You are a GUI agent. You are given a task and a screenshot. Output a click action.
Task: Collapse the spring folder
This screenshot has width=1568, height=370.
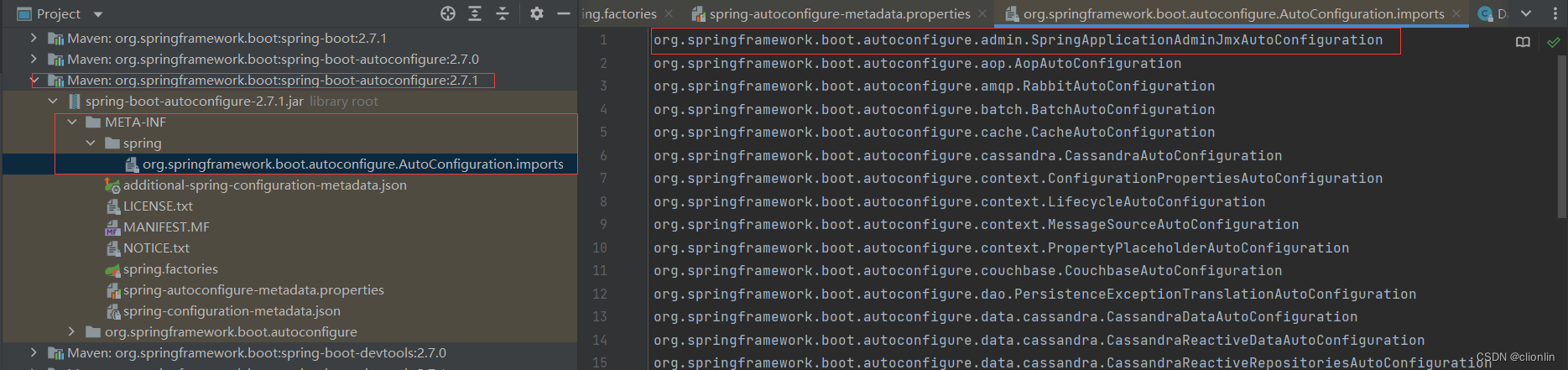tap(91, 143)
